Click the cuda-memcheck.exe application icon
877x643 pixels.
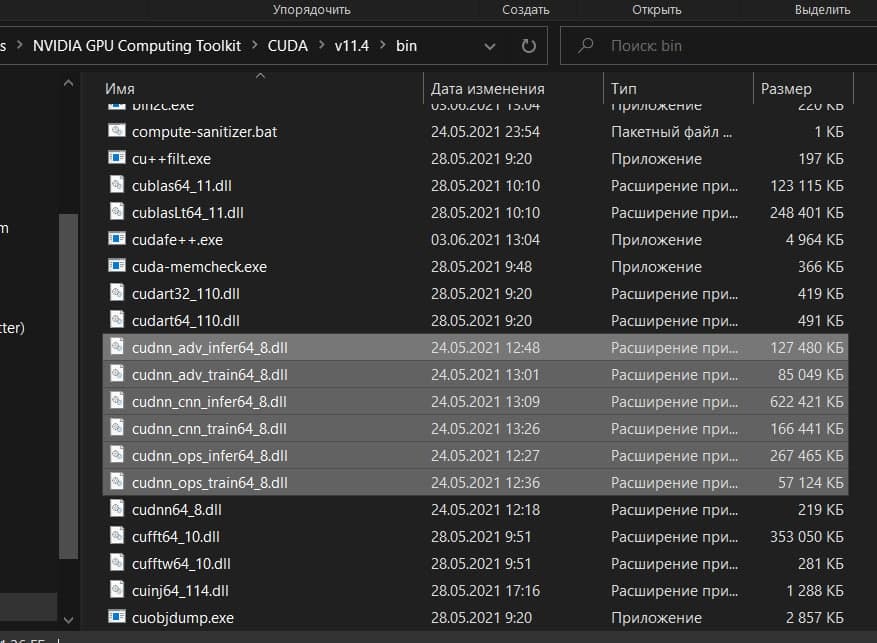pyautogui.click(x=117, y=267)
